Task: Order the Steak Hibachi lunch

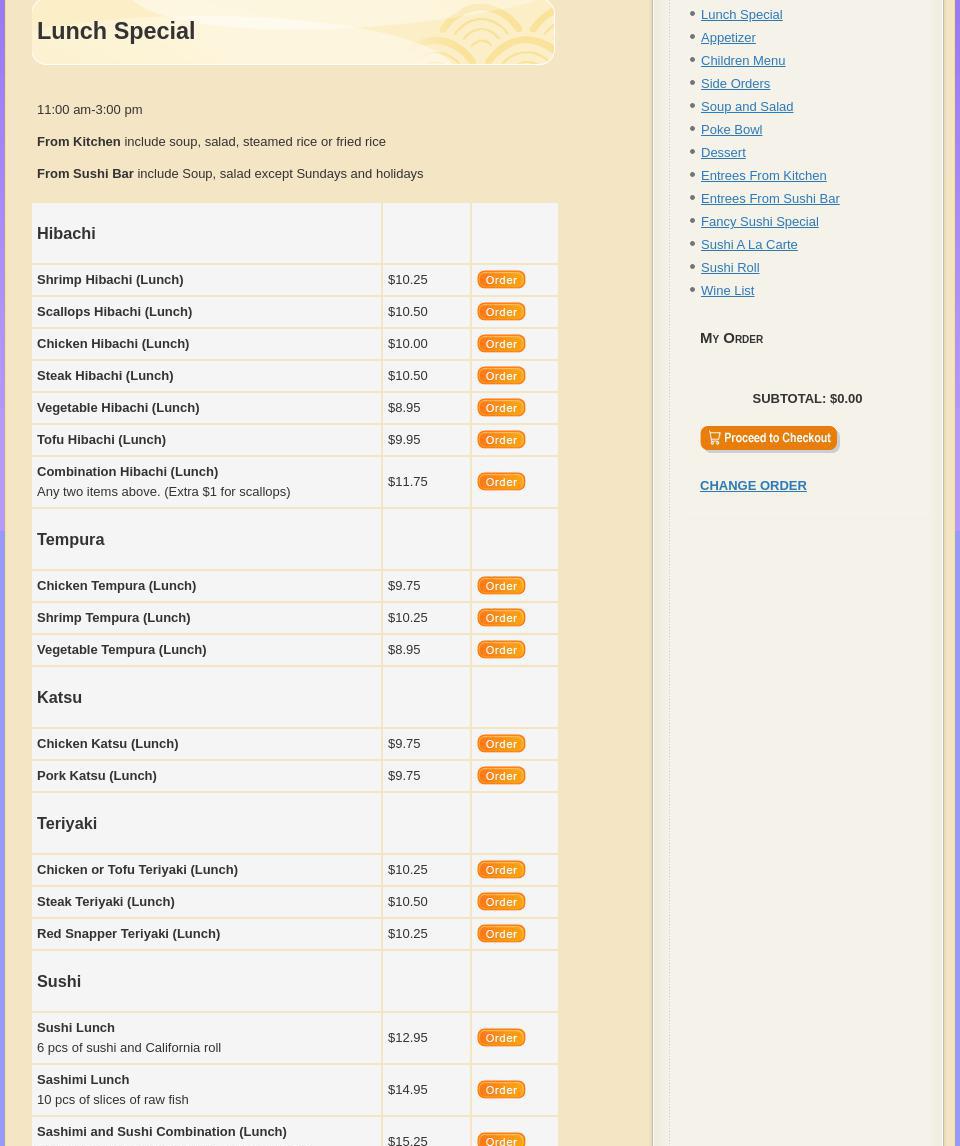Action: pos(501,376)
